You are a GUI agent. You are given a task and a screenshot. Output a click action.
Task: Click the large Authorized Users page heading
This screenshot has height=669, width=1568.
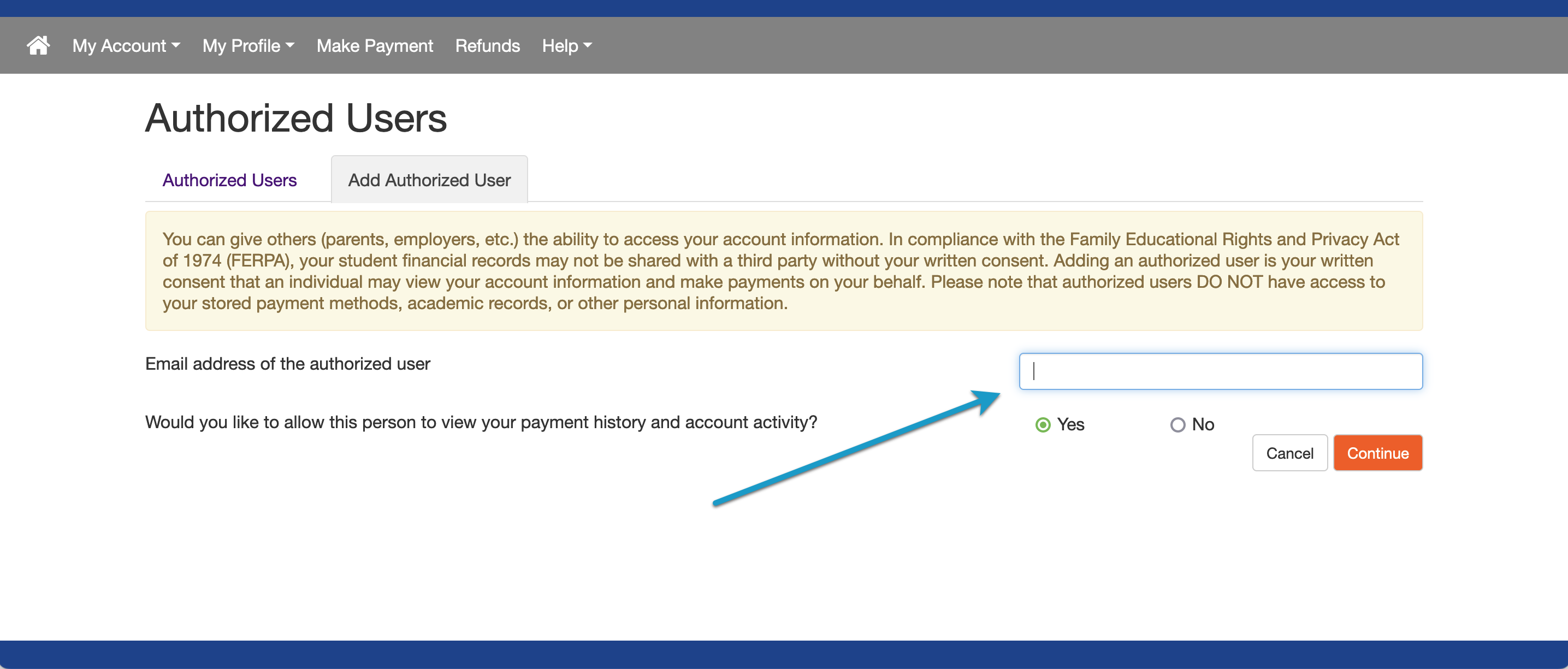[x=296, y=118]
